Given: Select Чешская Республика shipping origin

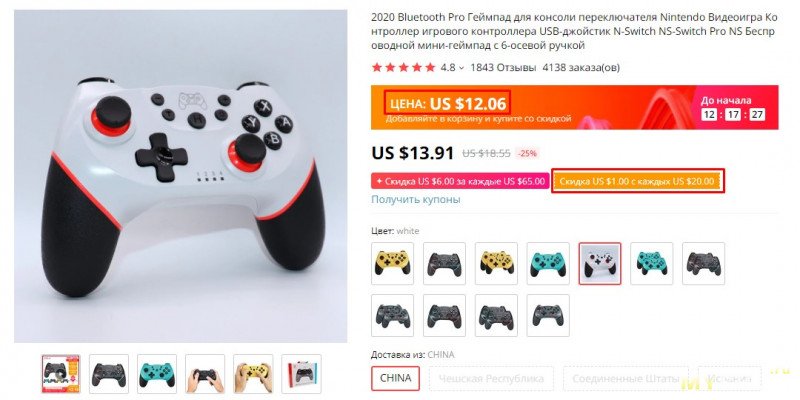Looking at the screenshot, I should click(x=491, y=379).
